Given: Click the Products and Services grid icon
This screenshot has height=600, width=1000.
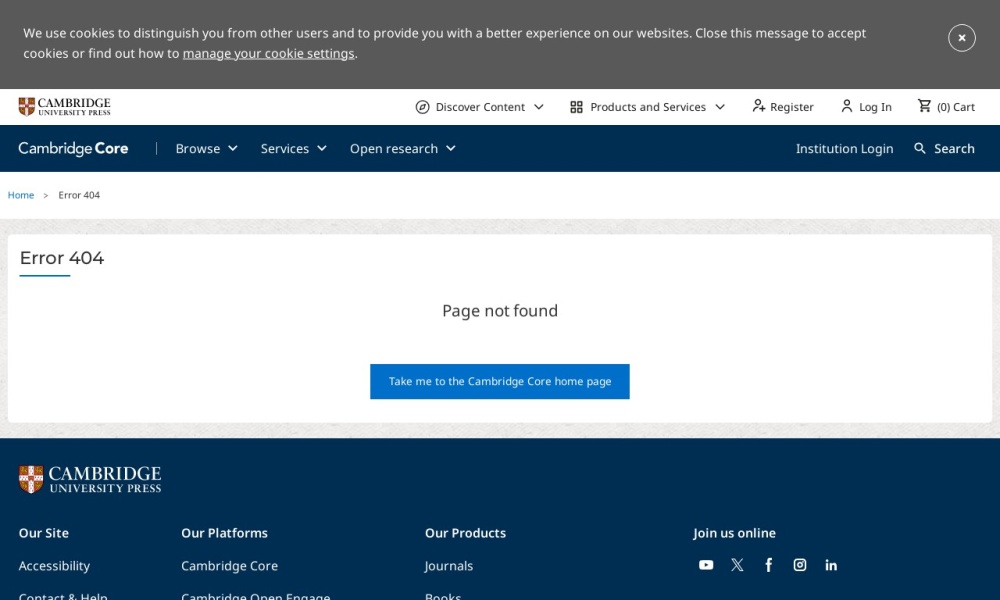Looking at the screenshot, I should (577, 107).
